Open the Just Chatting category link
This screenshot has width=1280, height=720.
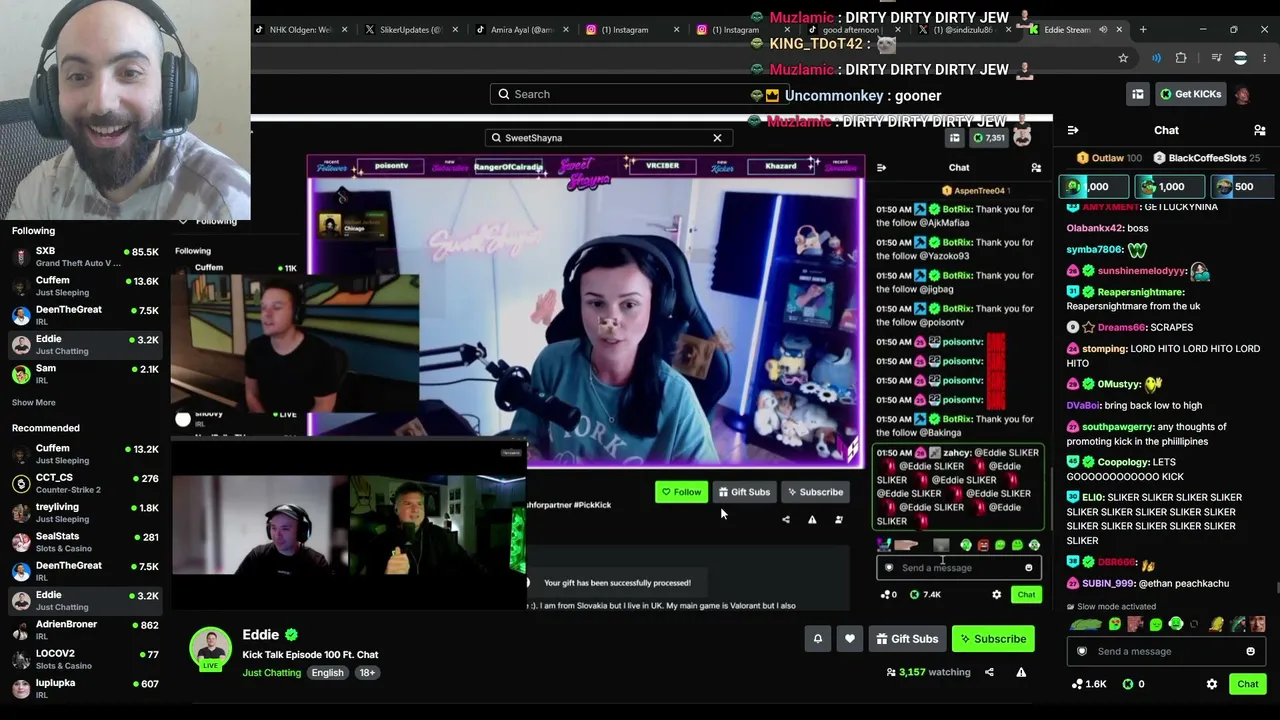pyautogui.click(x=271, y=673)
